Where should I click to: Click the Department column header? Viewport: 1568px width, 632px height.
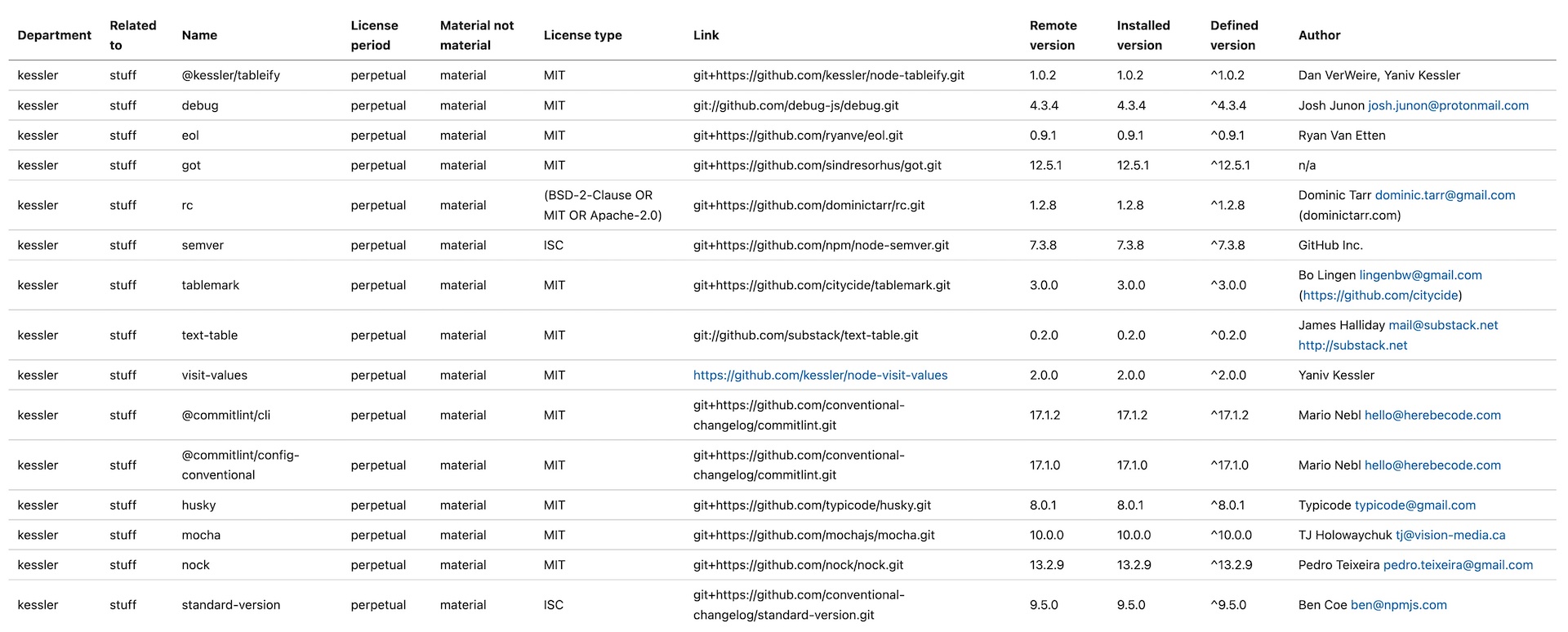point(54,35)
